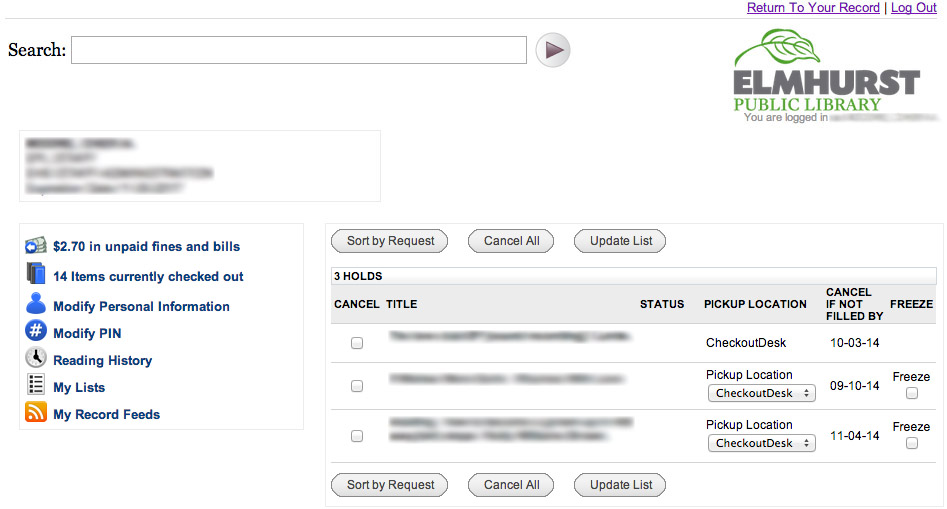Click the date '11-04-14'
Image resolution: width=947 pixels, height=509 pixels.
click(x=855, y=436)
